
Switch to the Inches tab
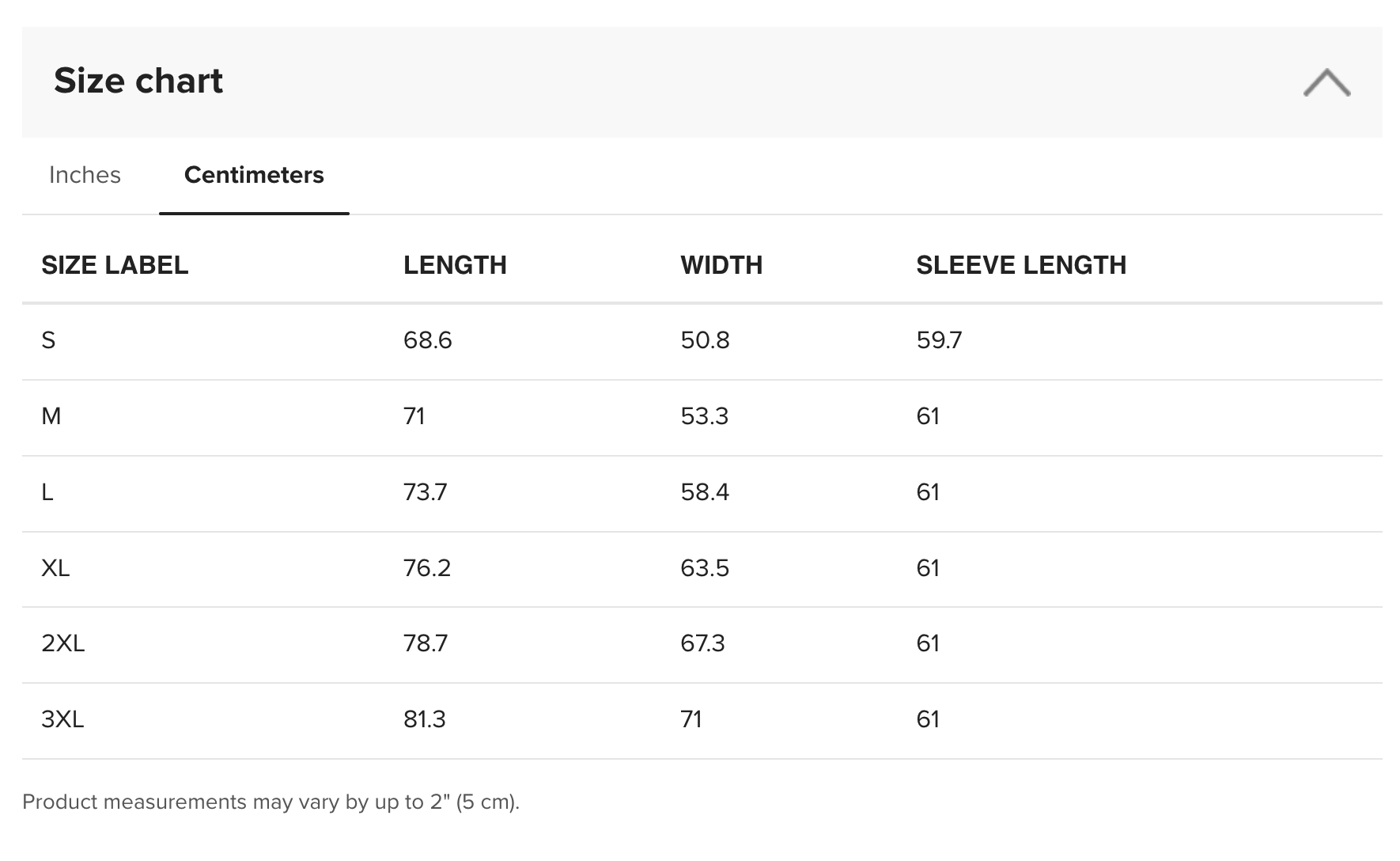pos(85,175)
